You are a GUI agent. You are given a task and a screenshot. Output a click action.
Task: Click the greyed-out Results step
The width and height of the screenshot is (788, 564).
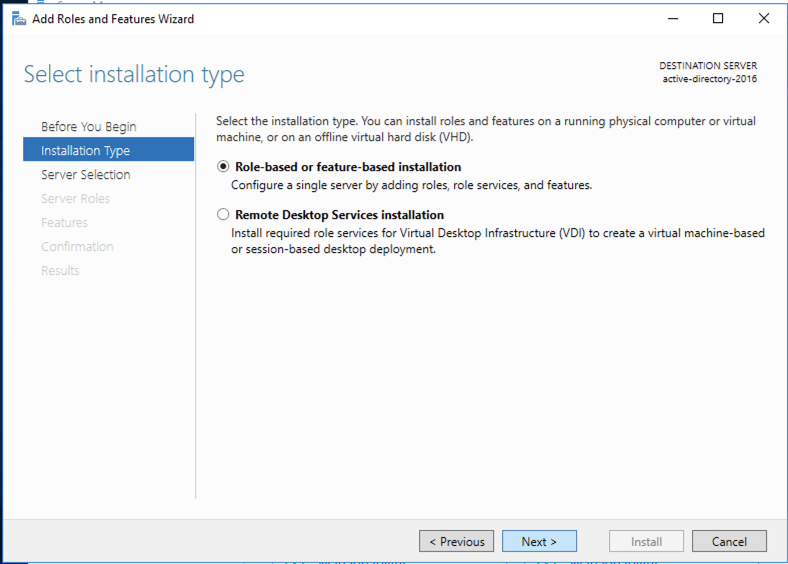coord(60,270)
